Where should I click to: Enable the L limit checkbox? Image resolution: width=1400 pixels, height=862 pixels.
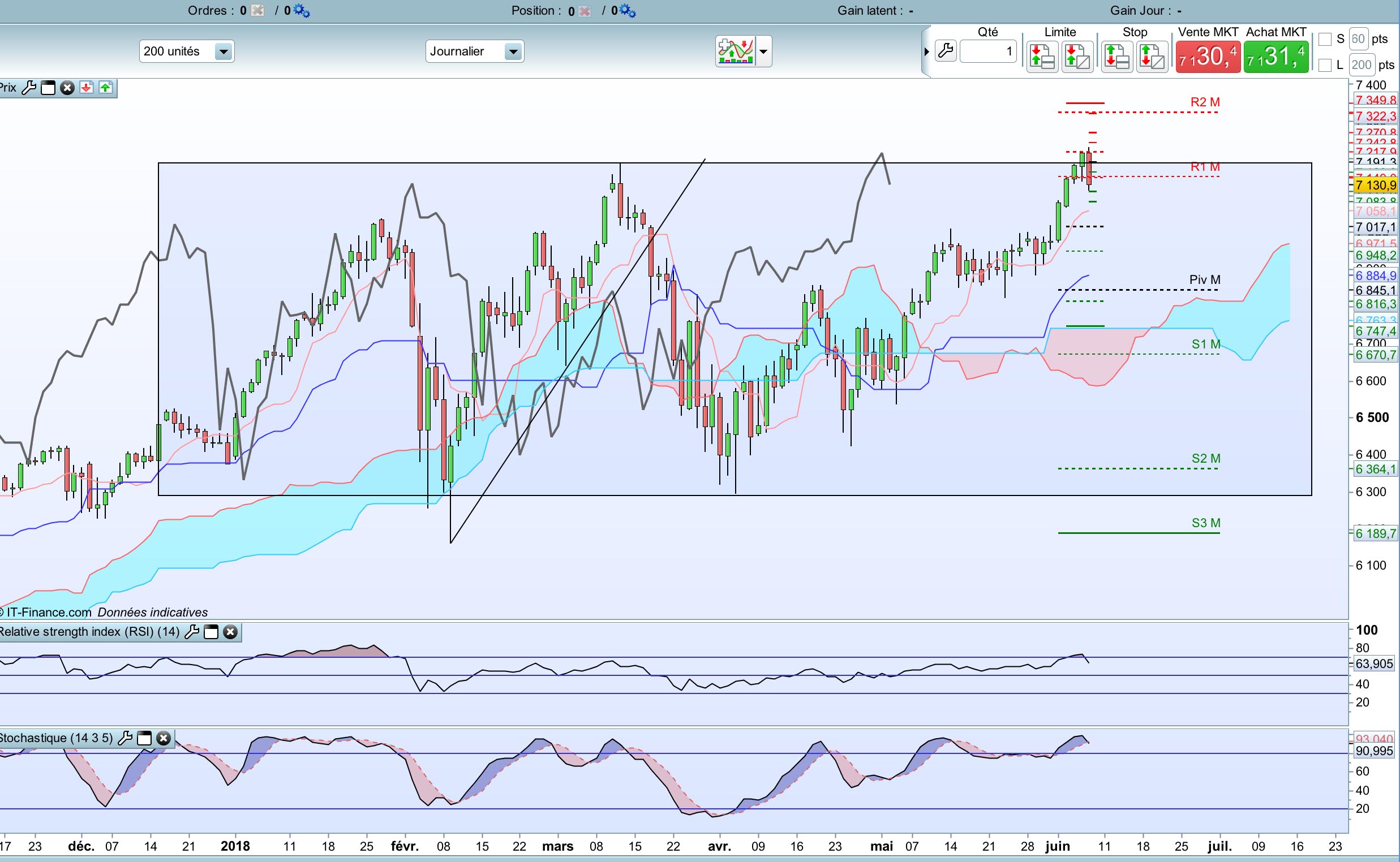[x=1325, y=65]
